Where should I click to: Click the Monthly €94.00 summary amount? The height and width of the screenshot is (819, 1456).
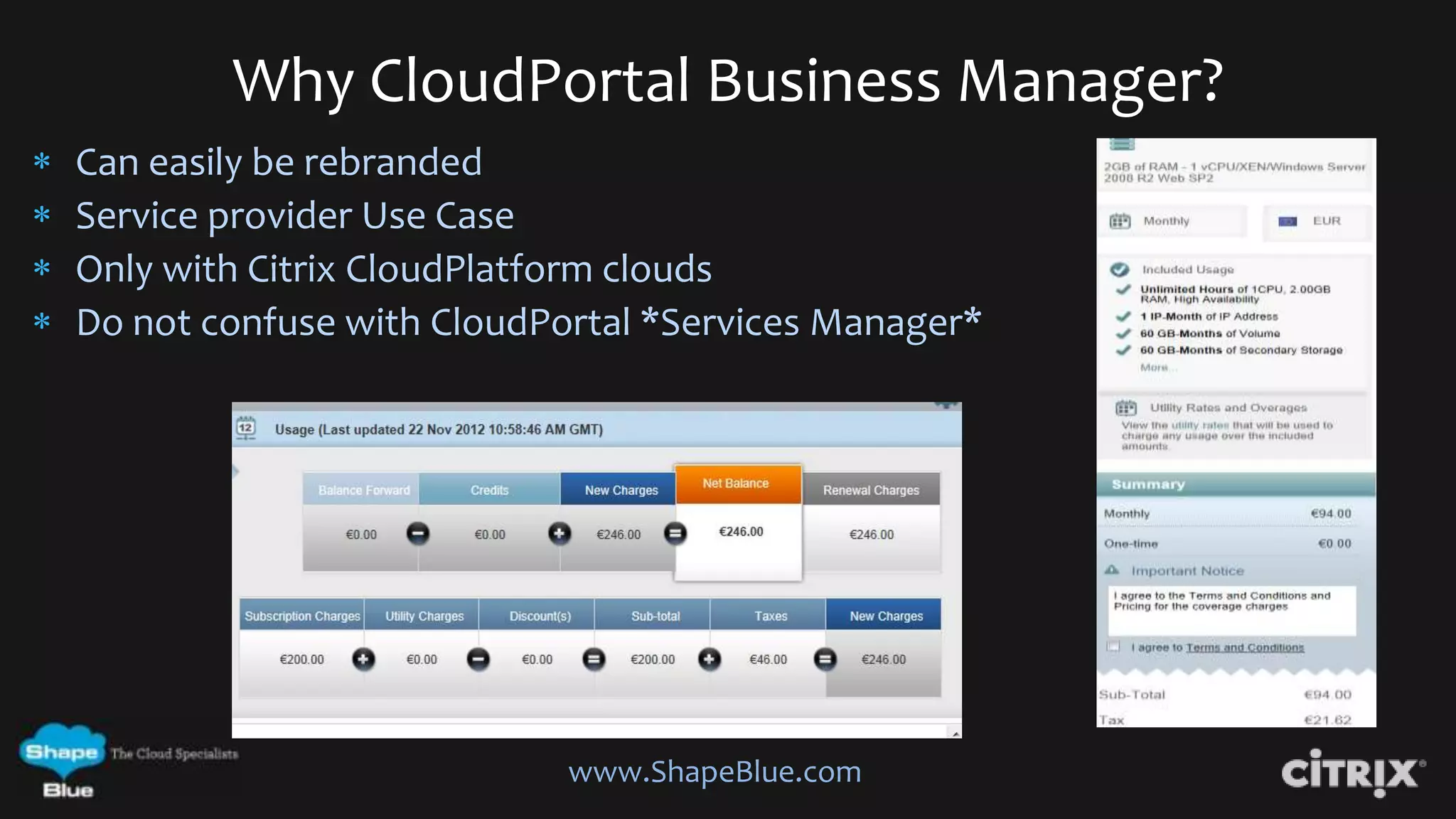1331,513
